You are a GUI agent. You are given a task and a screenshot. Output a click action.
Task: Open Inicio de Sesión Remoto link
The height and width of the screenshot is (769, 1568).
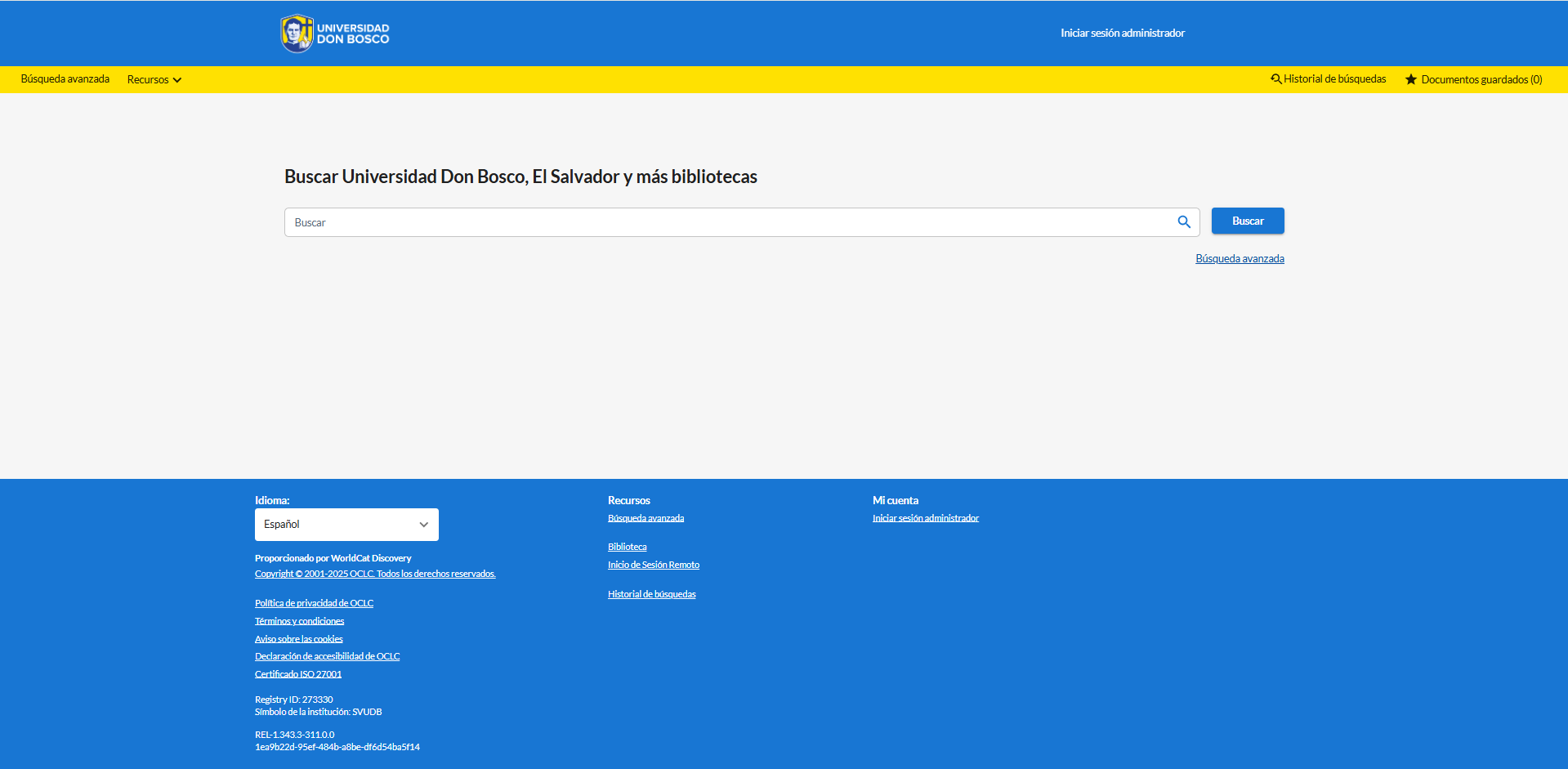(653, 566)
